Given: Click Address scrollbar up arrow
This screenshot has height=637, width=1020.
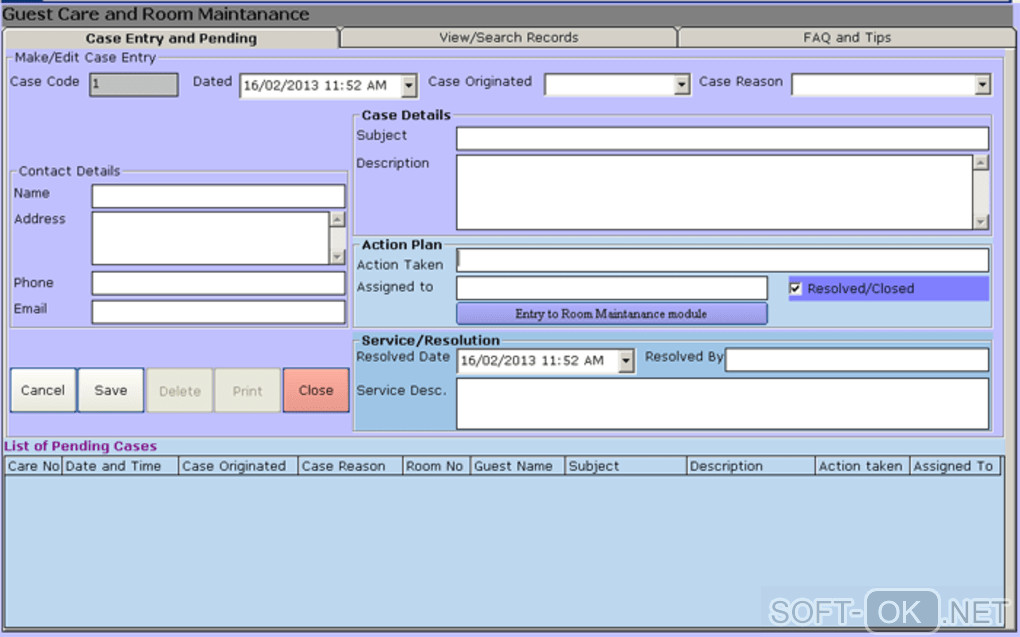Looking at the screenshot, I should click(337, 219).
